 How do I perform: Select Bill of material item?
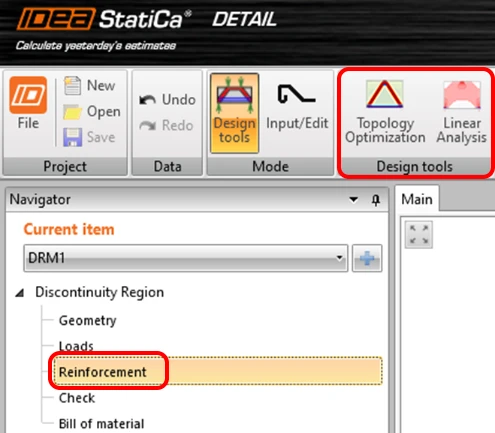[x=102, y=424]
